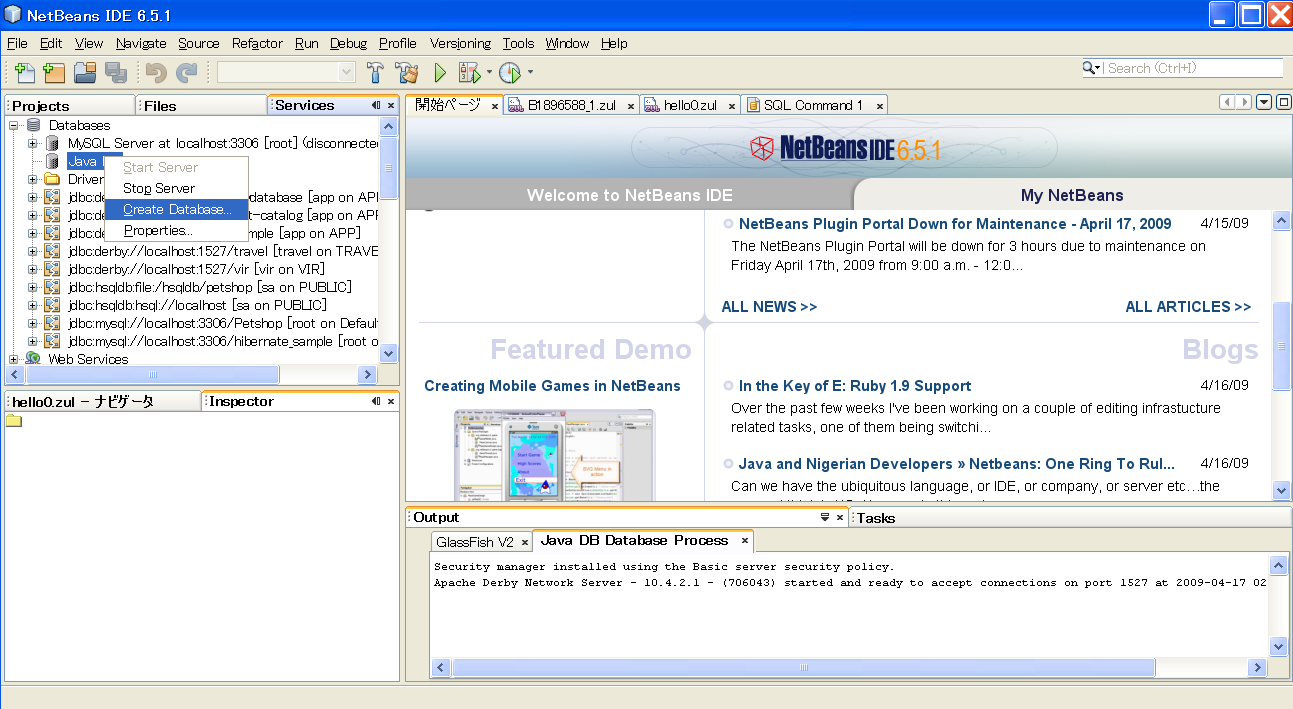Click the Services tree horizontal scrollbar thumb
1293x709 pixels.
[x=153, y=374]
